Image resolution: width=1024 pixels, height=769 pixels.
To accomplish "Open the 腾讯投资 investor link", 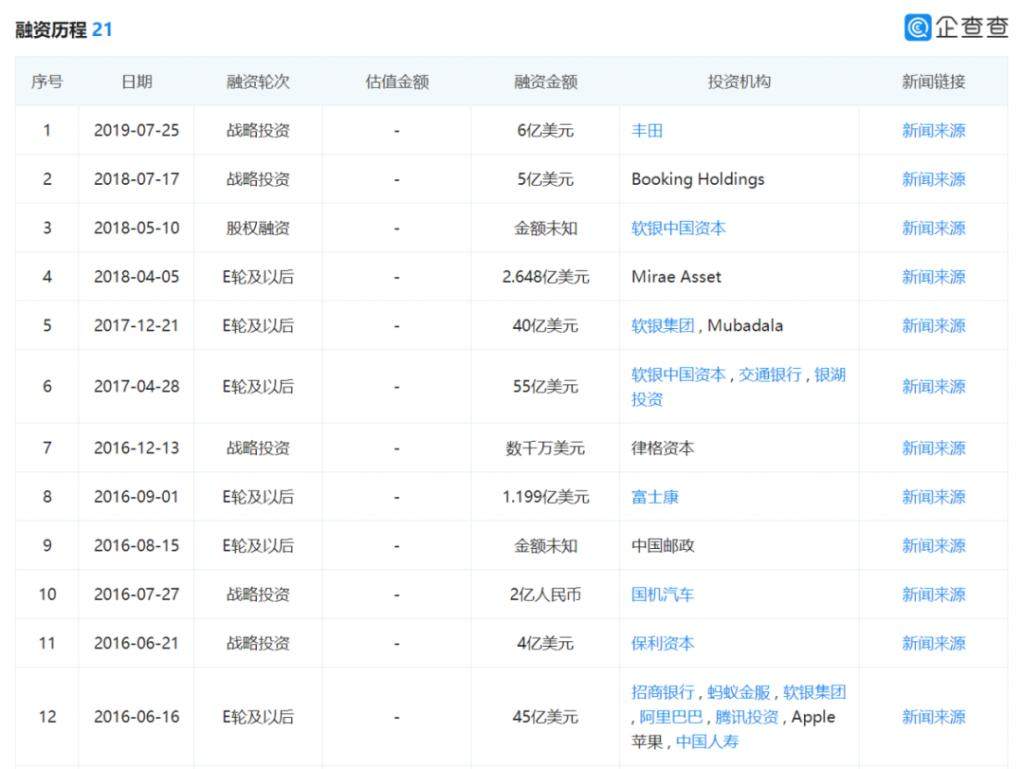I will pyautogui.click(x=747, y=717).
